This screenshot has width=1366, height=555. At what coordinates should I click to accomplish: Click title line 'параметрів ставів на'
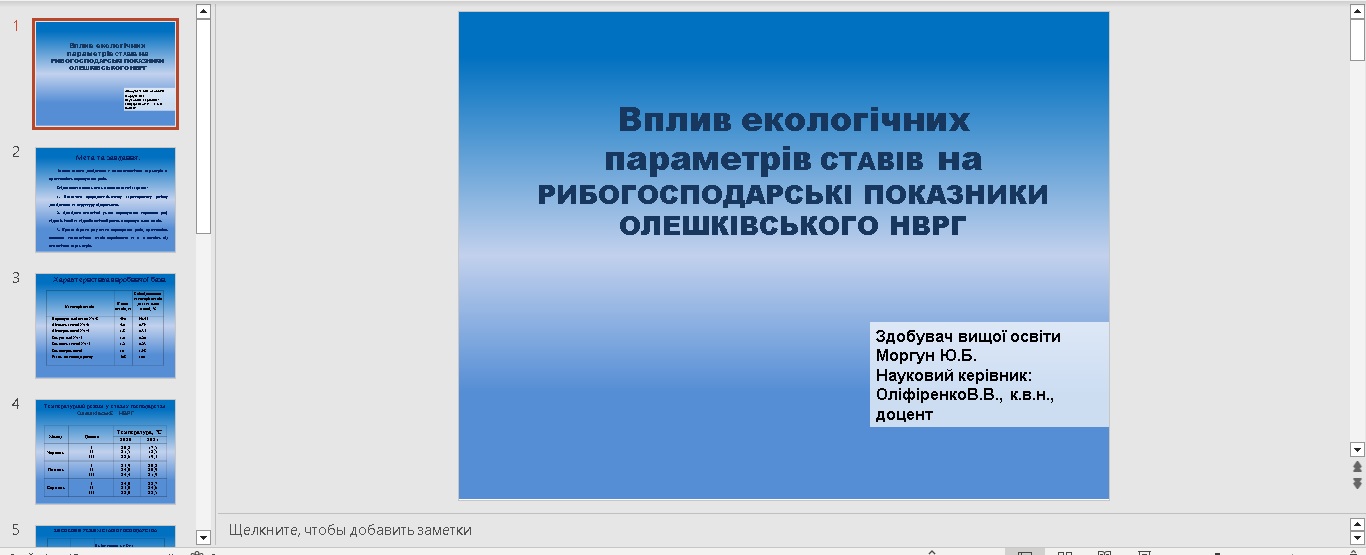(x=794, y=158)
